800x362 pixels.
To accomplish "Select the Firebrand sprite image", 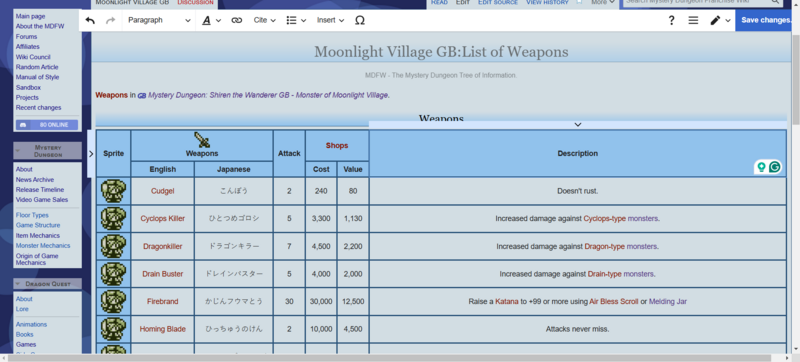I will 113,301.
